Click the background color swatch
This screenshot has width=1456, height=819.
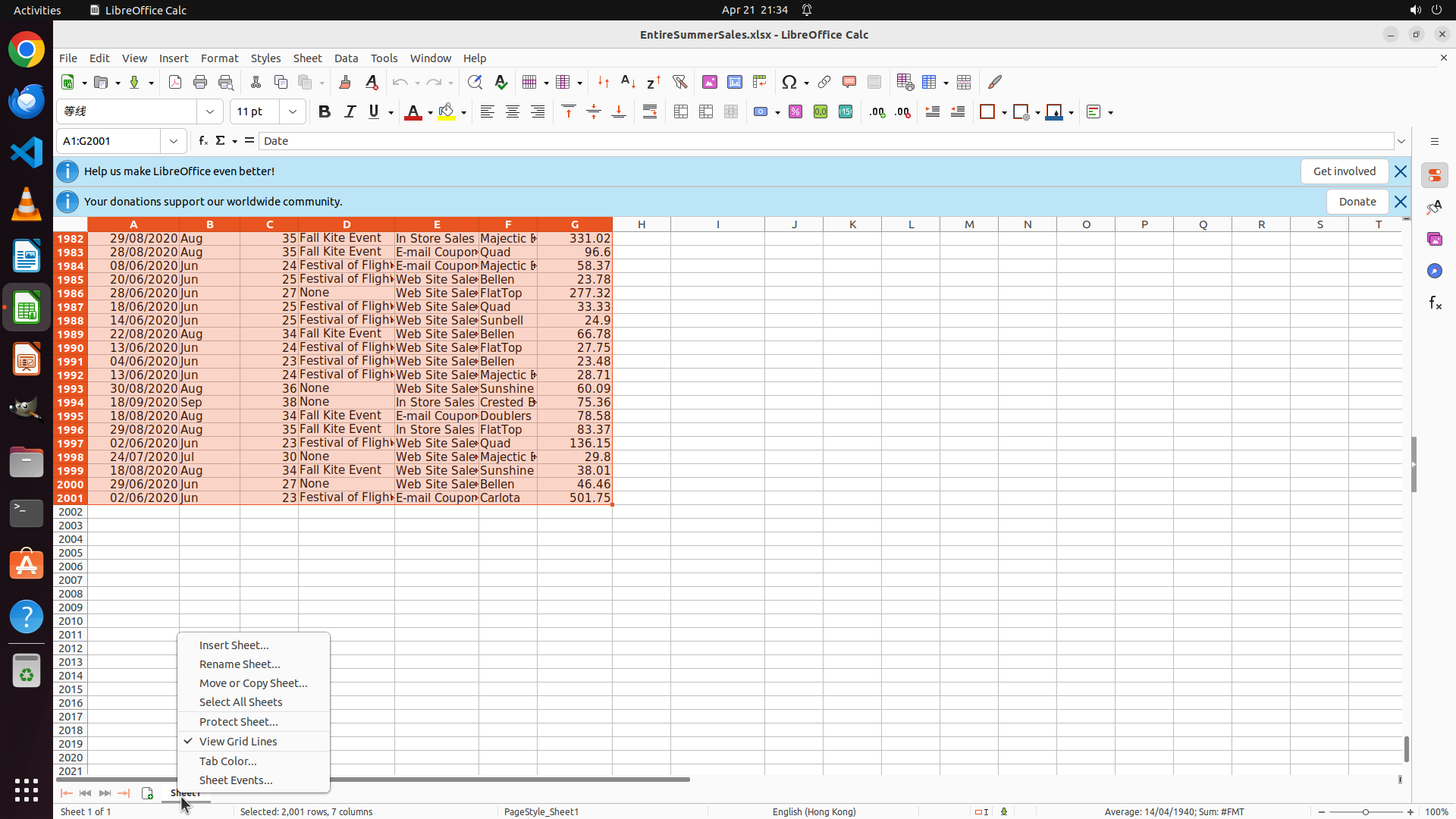447,112
